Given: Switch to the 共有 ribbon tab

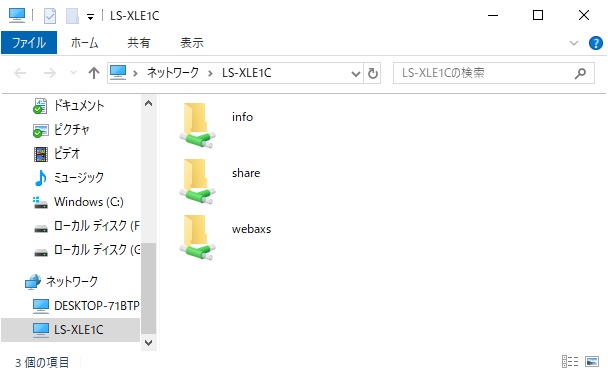Looking at the screenshot, I should (139, 42).
